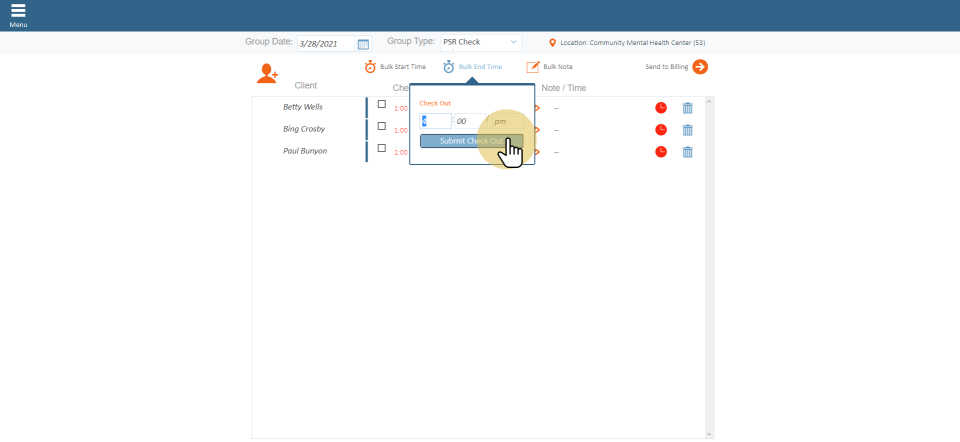Click the pm field in Check Out

click(502, 121)
